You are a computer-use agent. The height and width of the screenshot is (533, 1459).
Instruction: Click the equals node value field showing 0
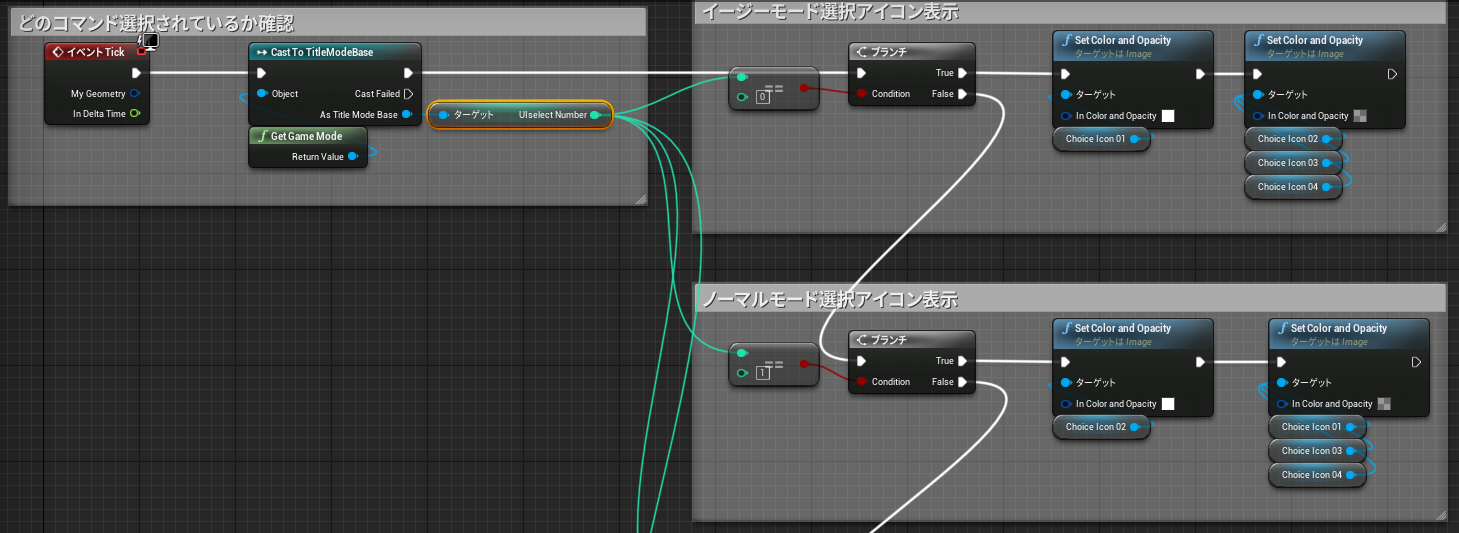tap(763, 97)
